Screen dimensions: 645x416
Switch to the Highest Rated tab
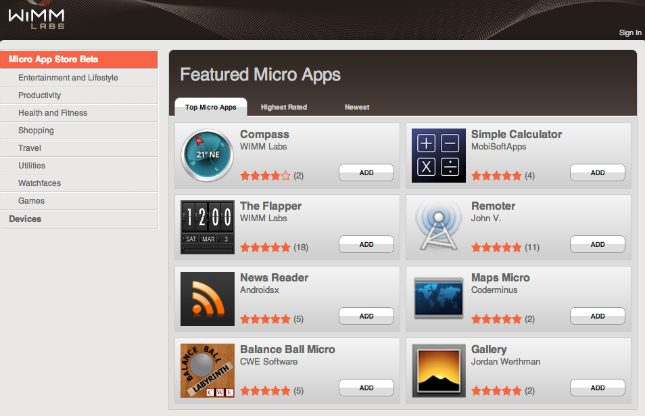(x=284, y=107)
